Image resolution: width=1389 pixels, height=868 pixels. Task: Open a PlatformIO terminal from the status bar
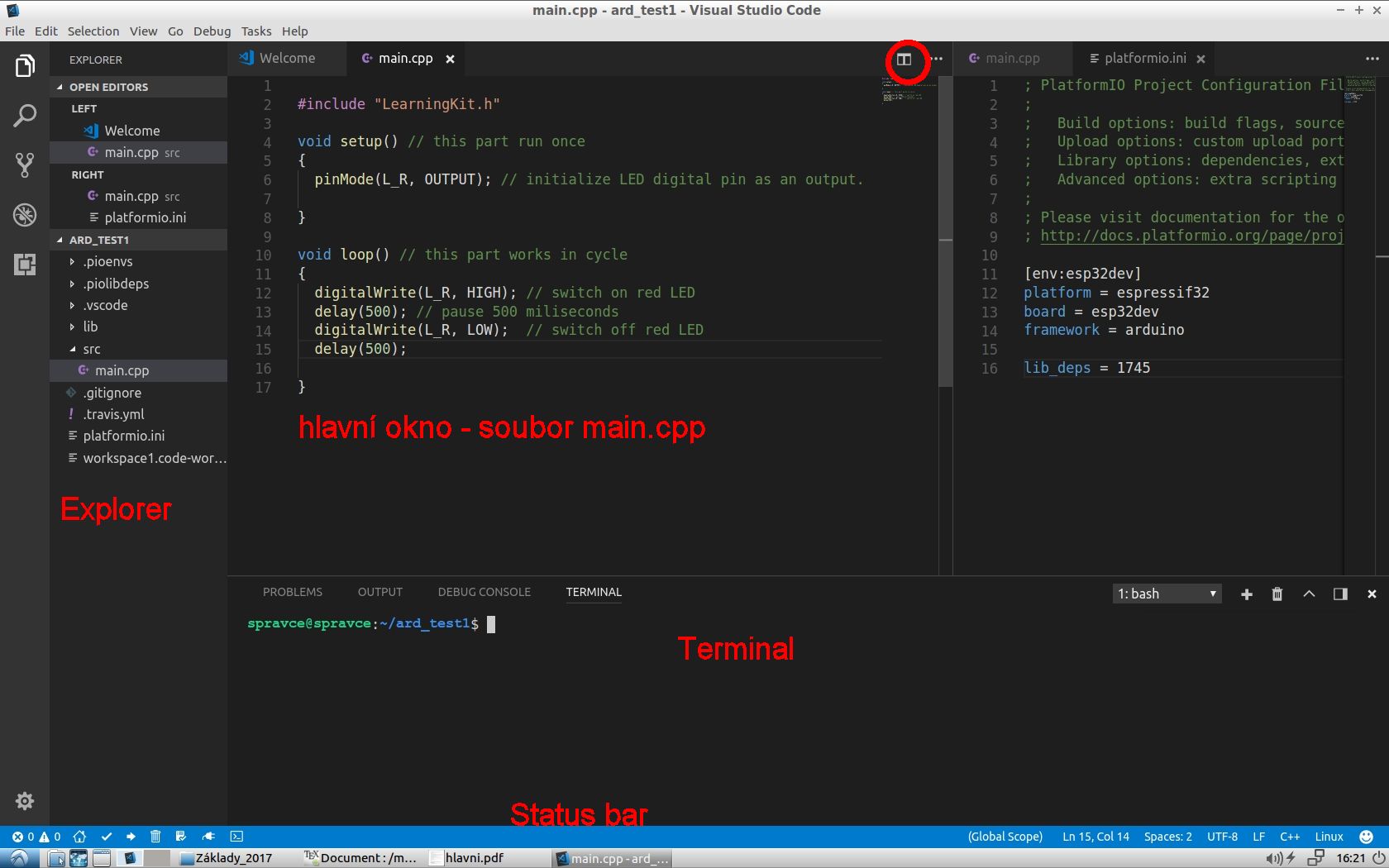(236, 837)
